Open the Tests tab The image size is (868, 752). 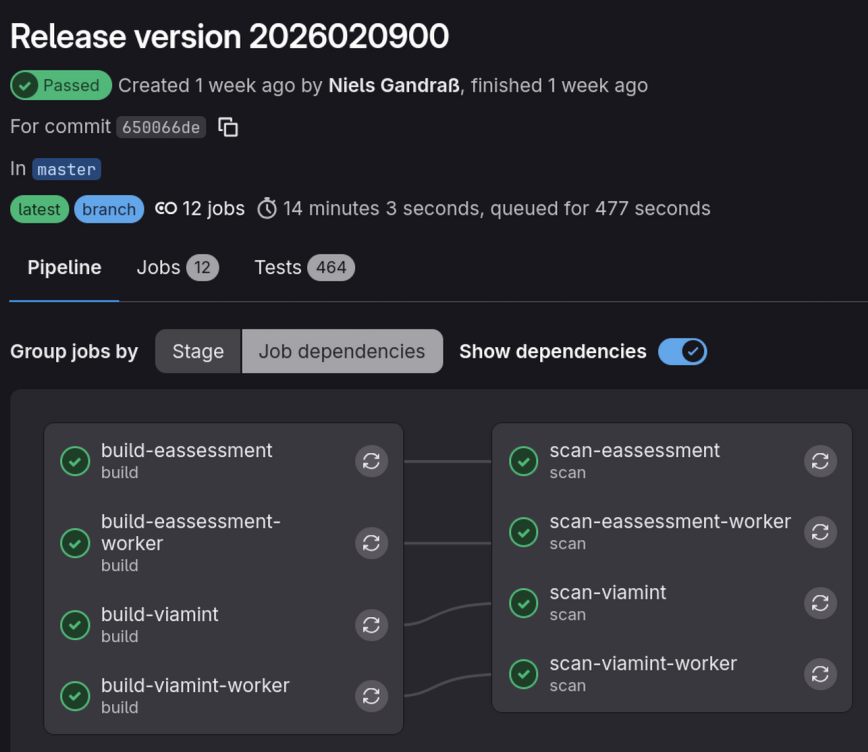click(304, 268)
